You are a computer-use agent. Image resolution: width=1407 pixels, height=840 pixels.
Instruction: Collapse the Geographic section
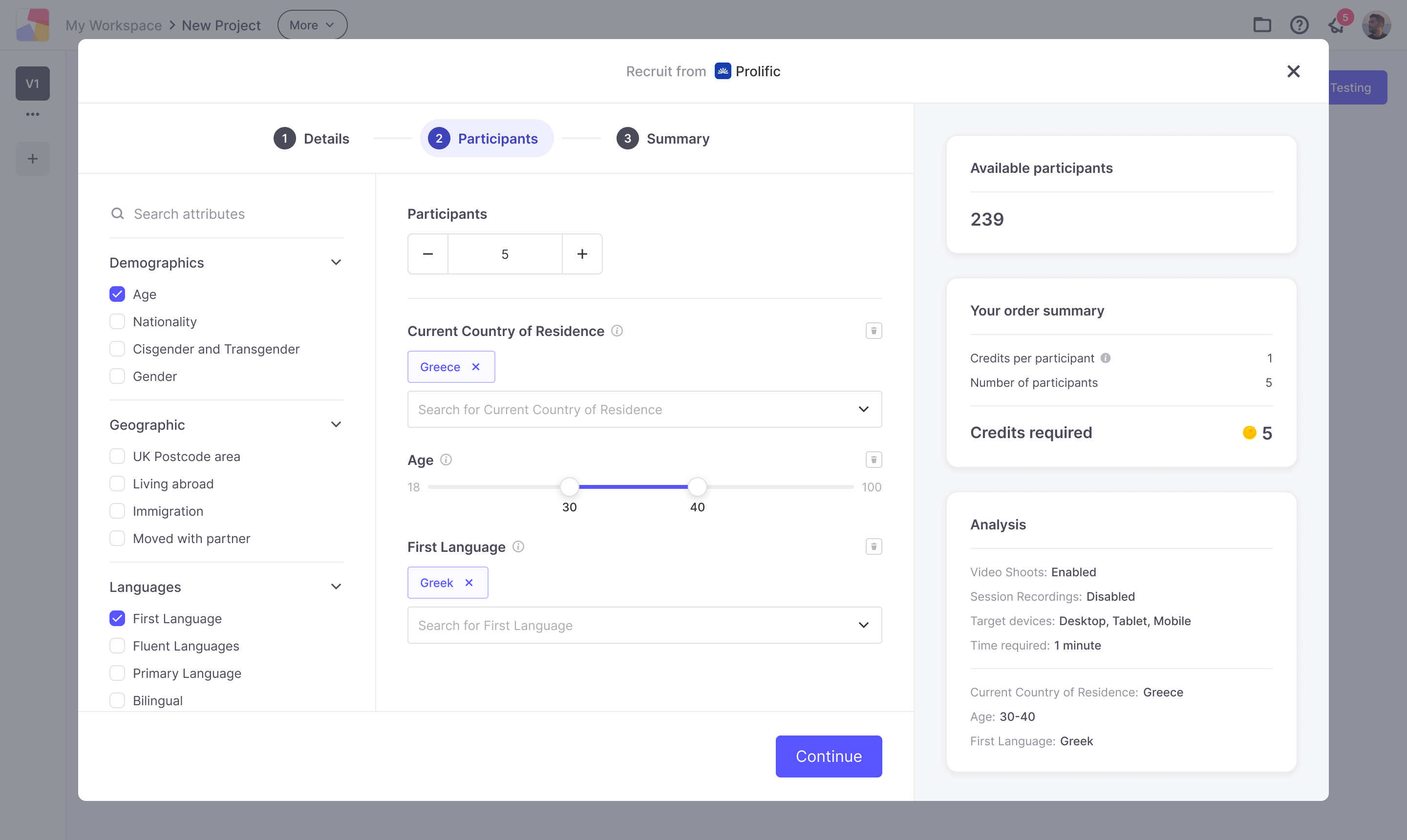coord(336,424)
